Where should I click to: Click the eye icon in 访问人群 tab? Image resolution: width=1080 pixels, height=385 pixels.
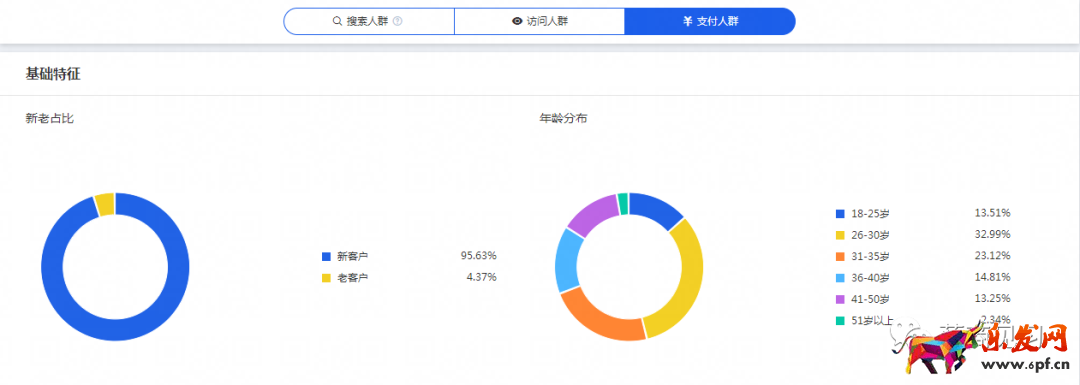pos(517,21)
